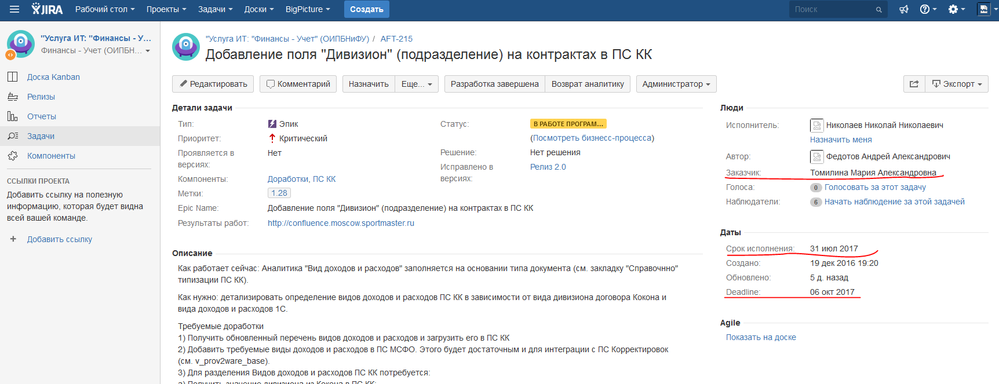Click Начать наблюдение за этой задачей
This screenshot has width=999, height=384.
pyautogui.click(x=895, y=202)
